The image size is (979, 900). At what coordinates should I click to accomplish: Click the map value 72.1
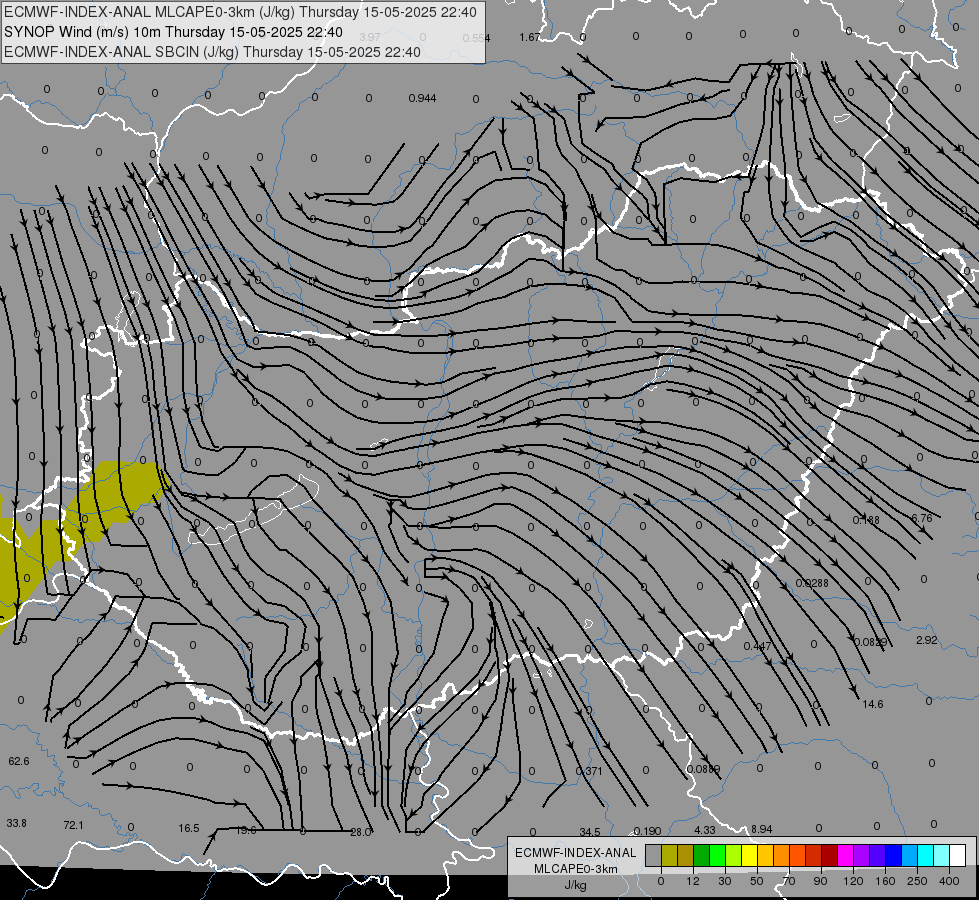(73, 825)
